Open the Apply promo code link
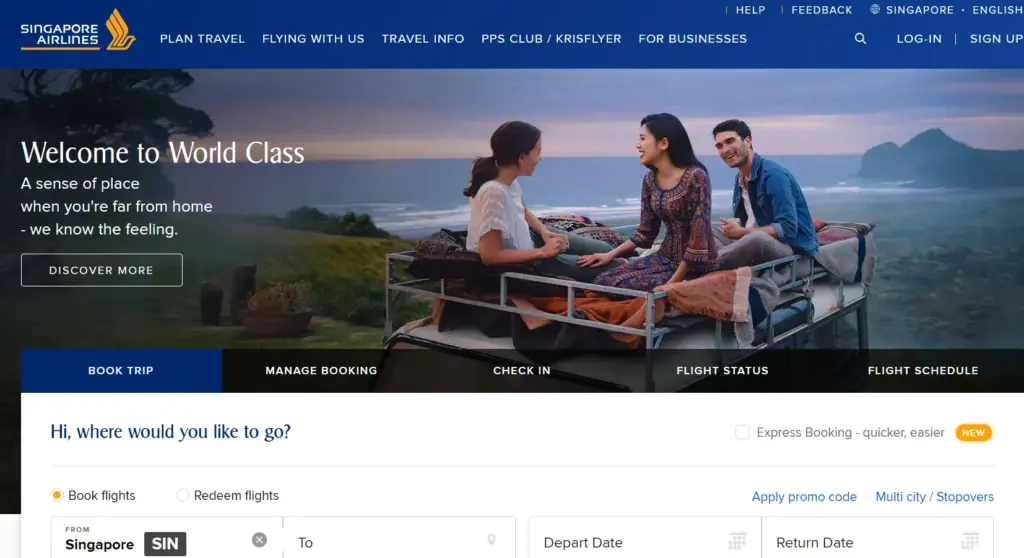 (x=804, y=497)
